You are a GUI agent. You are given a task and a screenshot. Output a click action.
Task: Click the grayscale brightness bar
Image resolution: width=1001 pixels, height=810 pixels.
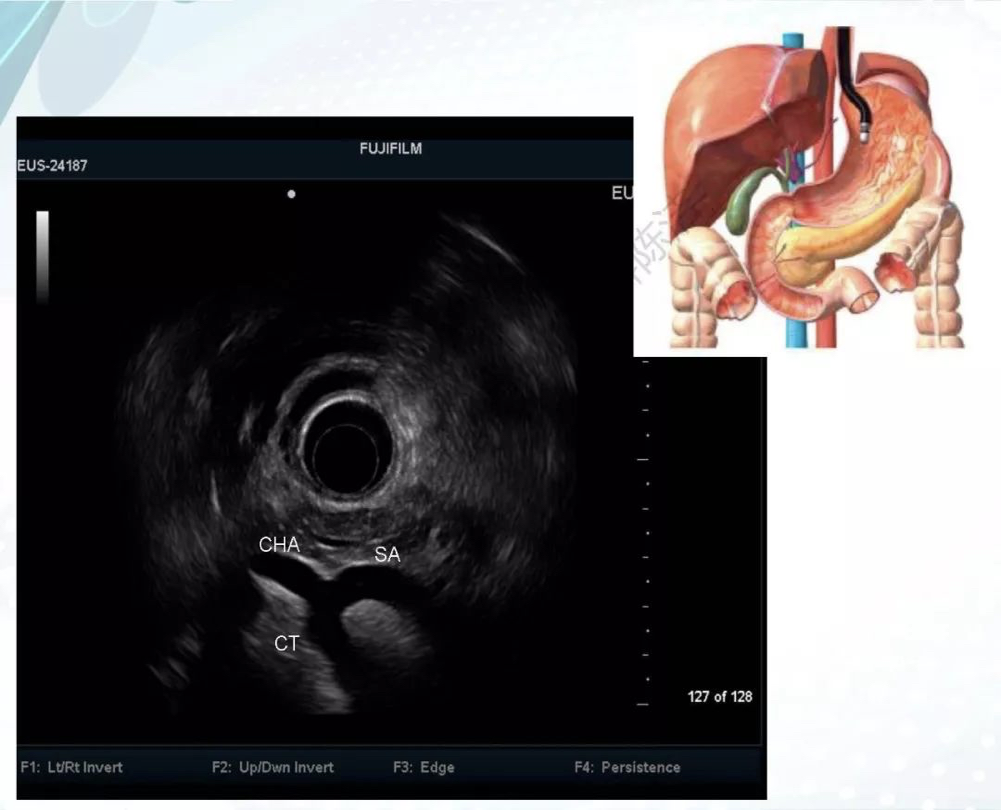42,255
